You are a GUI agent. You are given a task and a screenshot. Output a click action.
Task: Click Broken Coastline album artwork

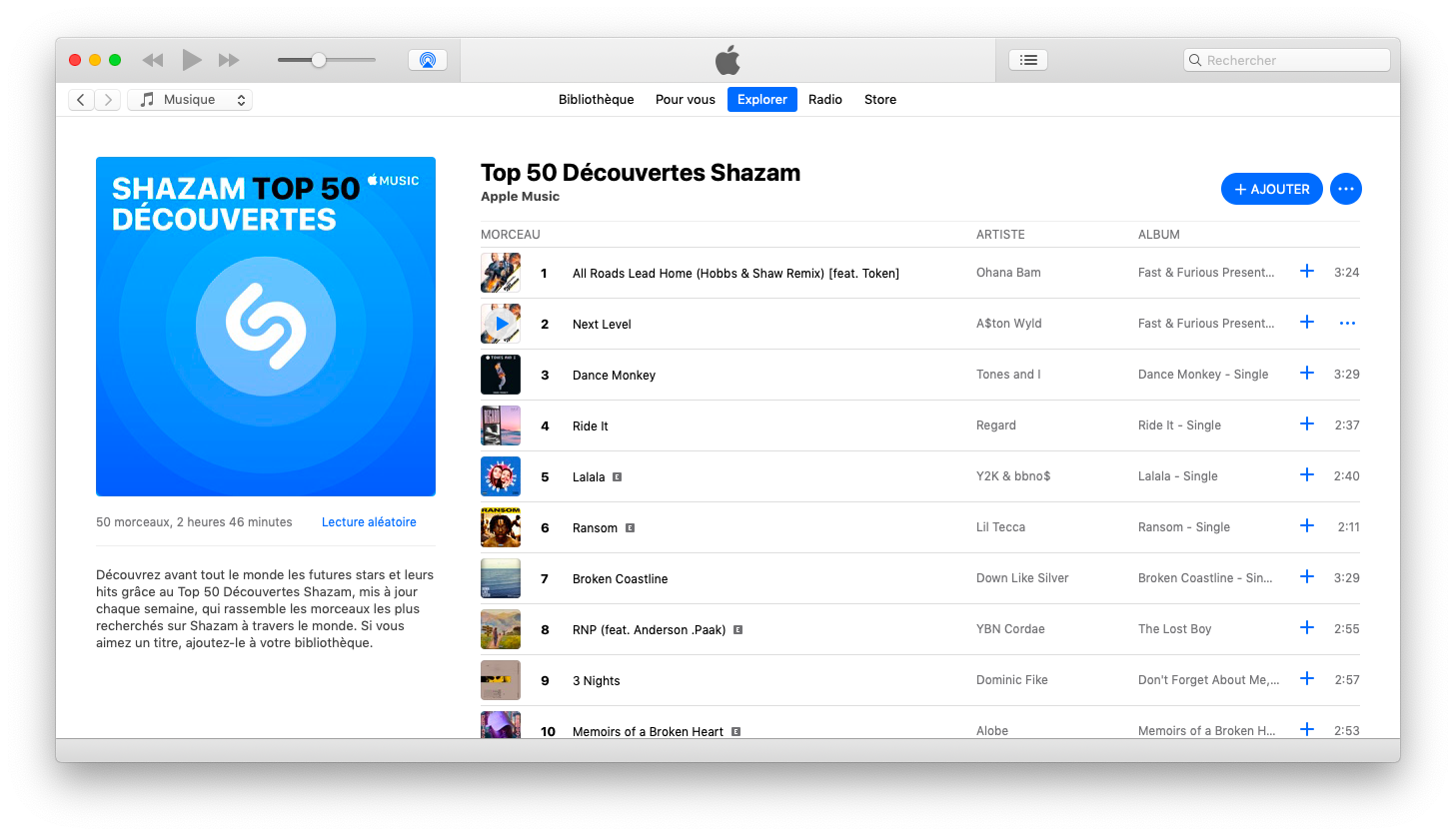[x=501, y=578]
